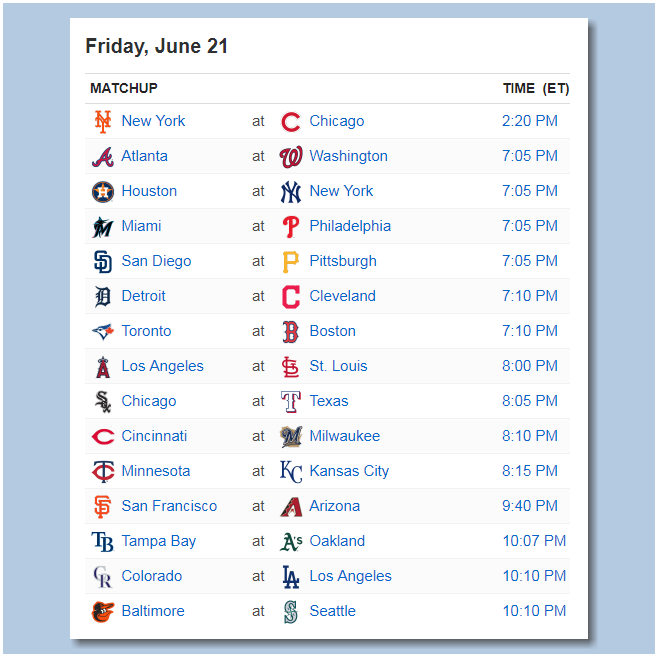
Task: Click the Oakland A's logo
Action: click(x=291, y=542)
